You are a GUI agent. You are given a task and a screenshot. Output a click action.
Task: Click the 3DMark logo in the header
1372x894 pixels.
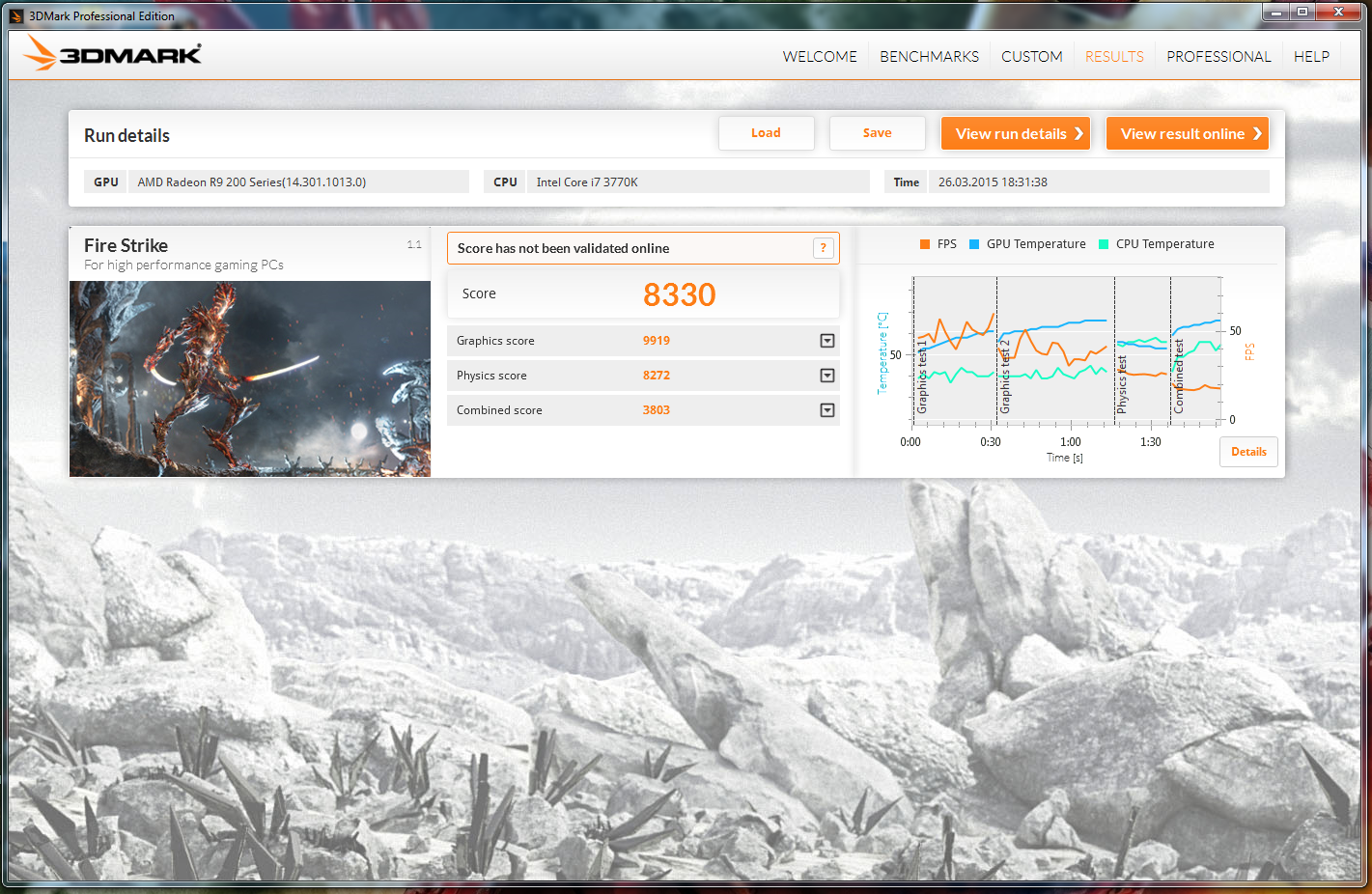click(112, 54)
